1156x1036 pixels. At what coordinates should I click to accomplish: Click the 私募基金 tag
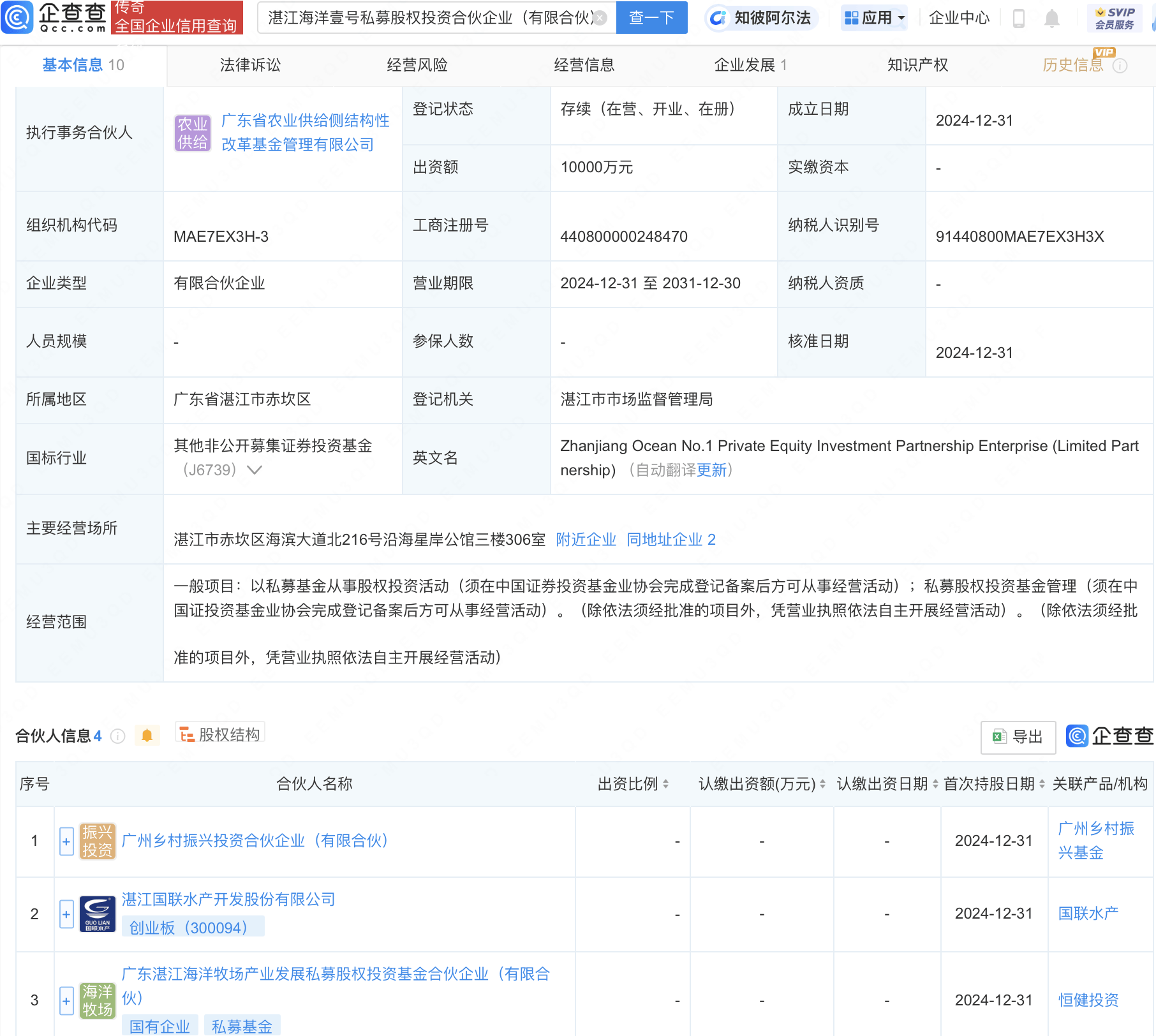(242, 1026)
